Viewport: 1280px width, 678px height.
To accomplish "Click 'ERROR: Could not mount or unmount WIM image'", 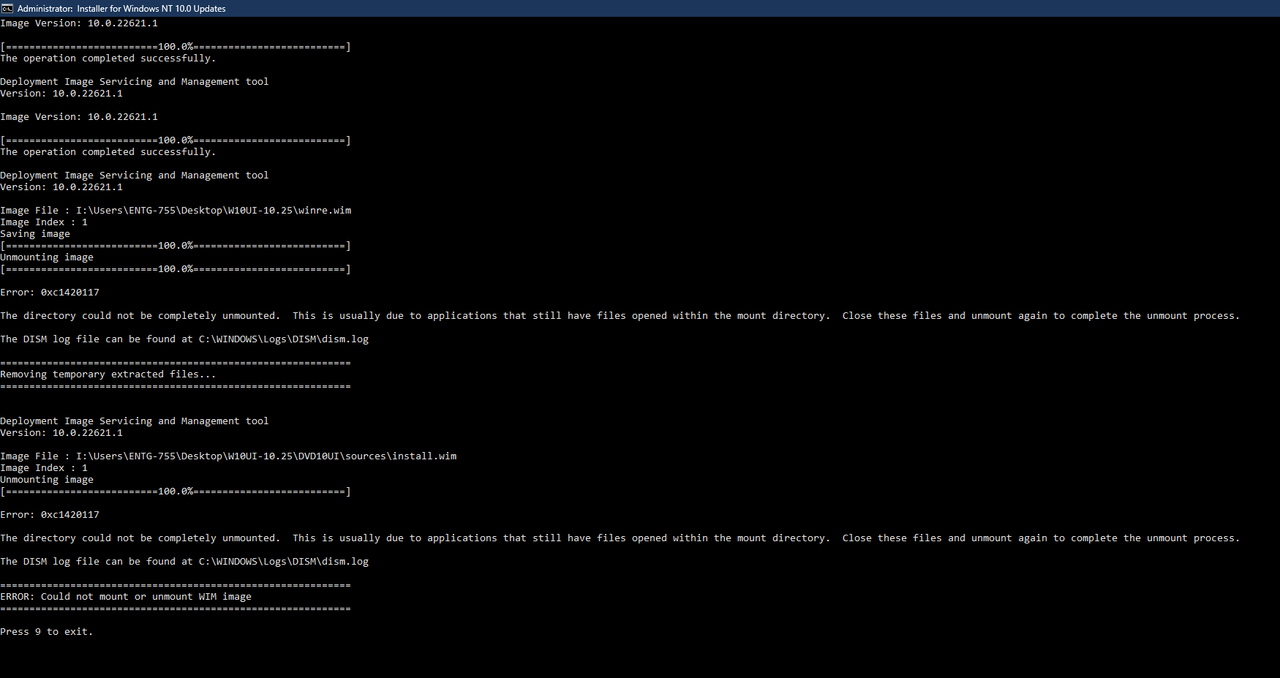I will pos(126,597).
